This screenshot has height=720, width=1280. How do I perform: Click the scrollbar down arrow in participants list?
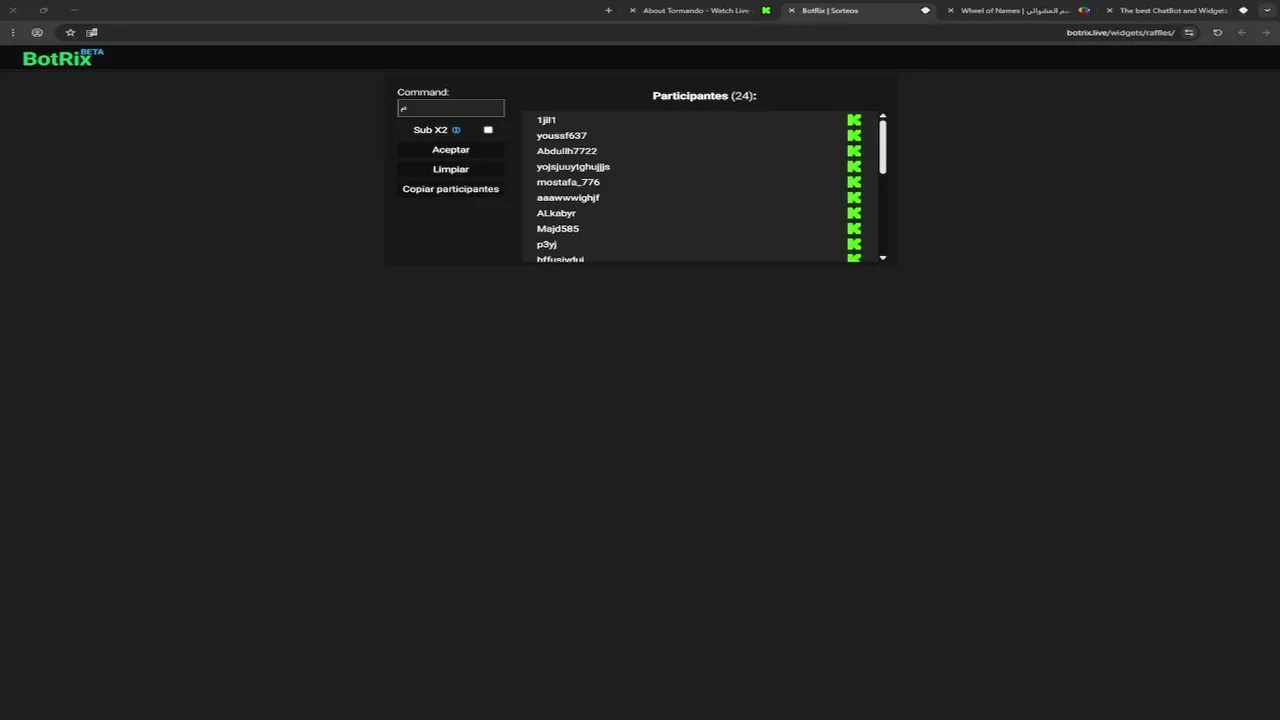883,258
